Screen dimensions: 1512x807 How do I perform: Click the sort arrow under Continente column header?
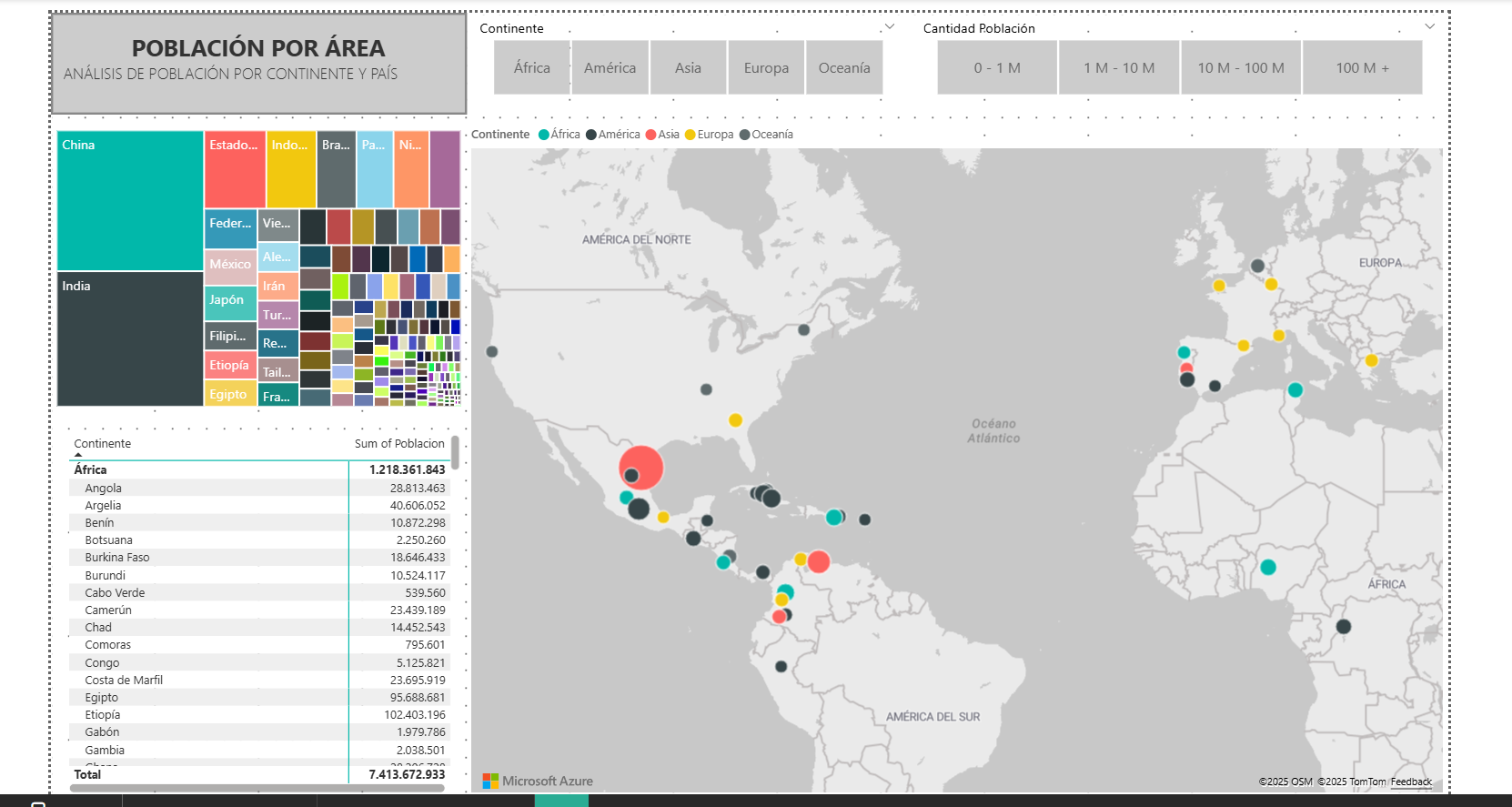pyautogui.click(x=78, y=454)
